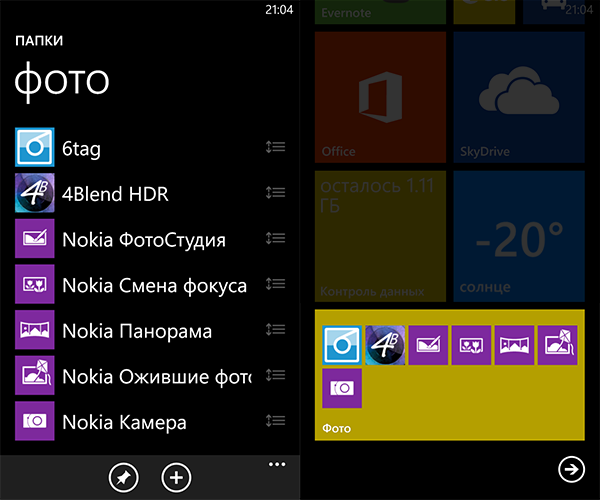
Task: Tap the Nokia ФотоСтудия list icon
Action: 34,238
